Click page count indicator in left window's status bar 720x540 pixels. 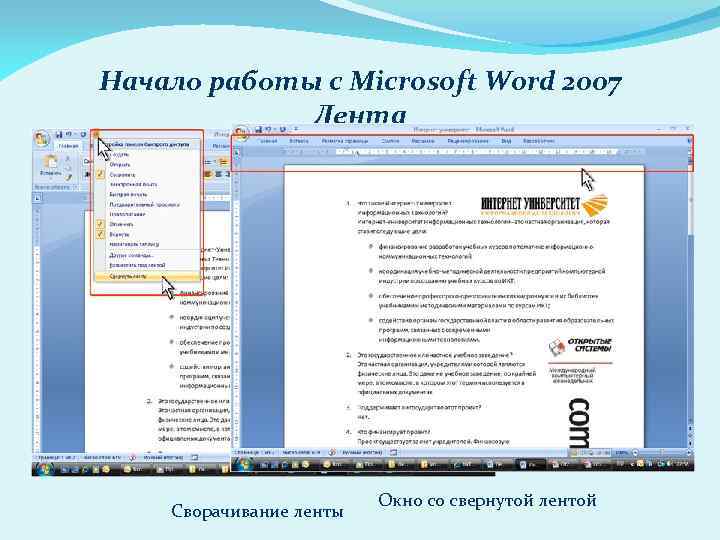(x=56, y=458)
